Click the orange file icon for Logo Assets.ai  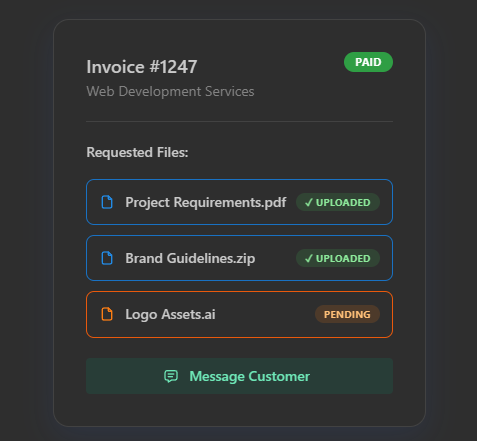[107, 314]
